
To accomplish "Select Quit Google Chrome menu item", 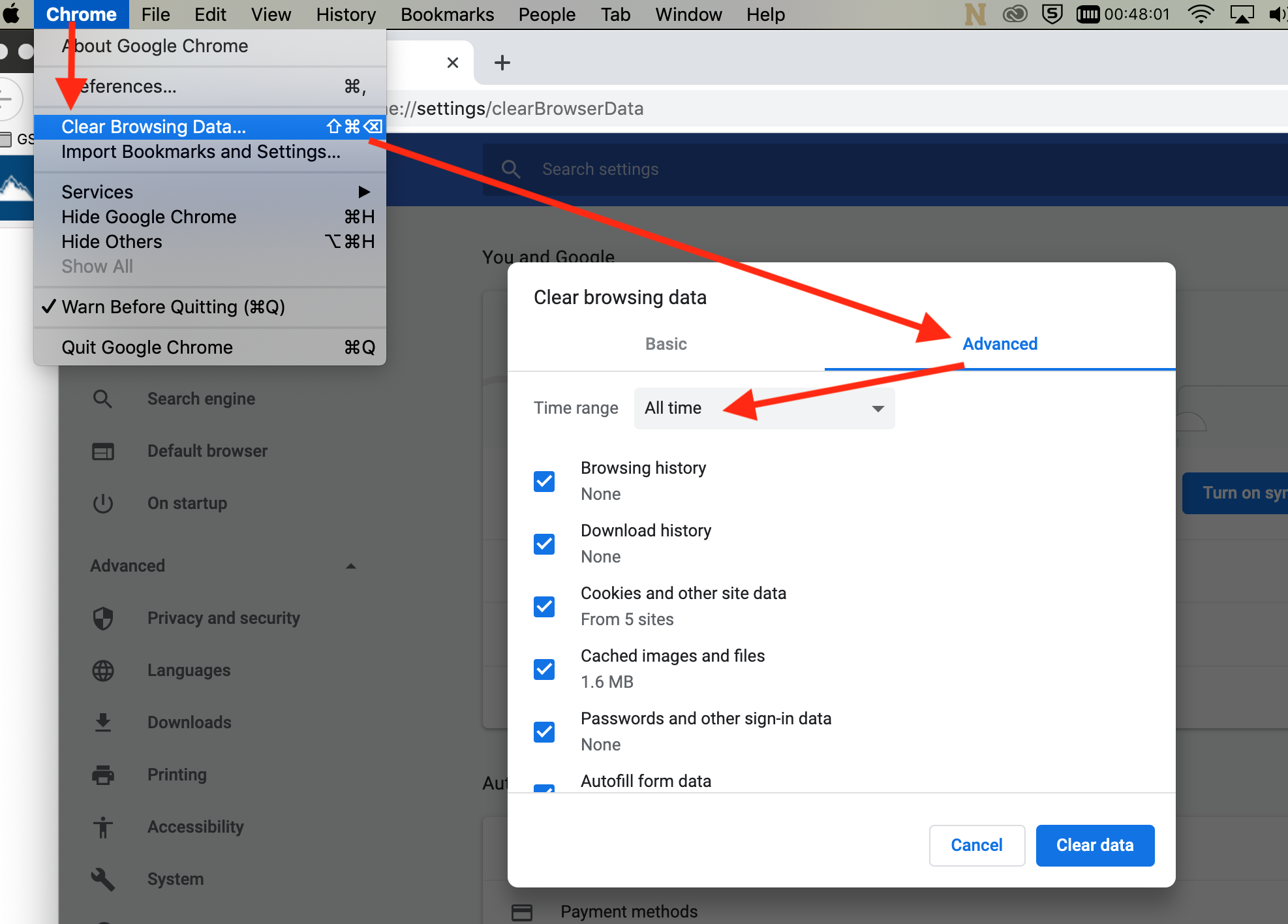I will click(147, 347).
